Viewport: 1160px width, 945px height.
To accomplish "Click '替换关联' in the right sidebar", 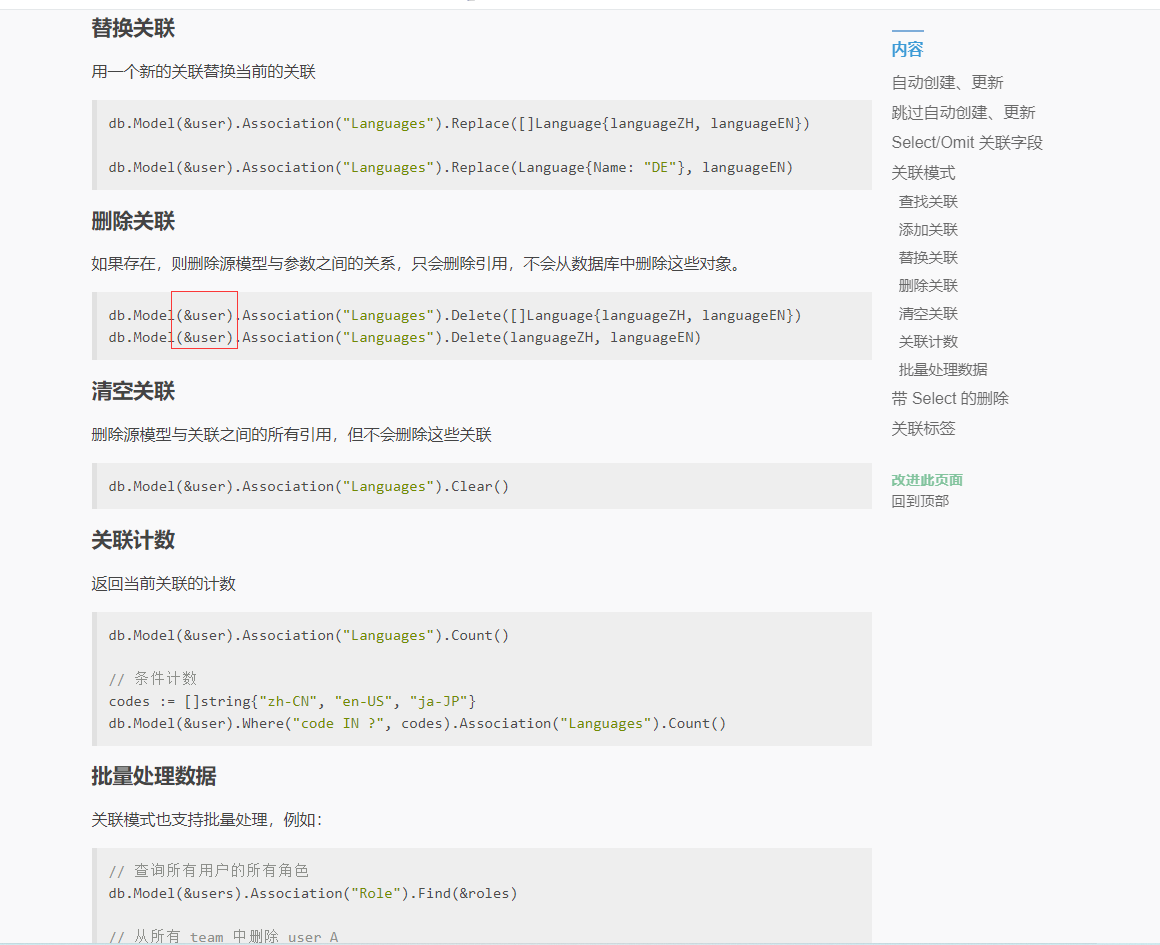I will pyautogui.click(x=928, y=258).
